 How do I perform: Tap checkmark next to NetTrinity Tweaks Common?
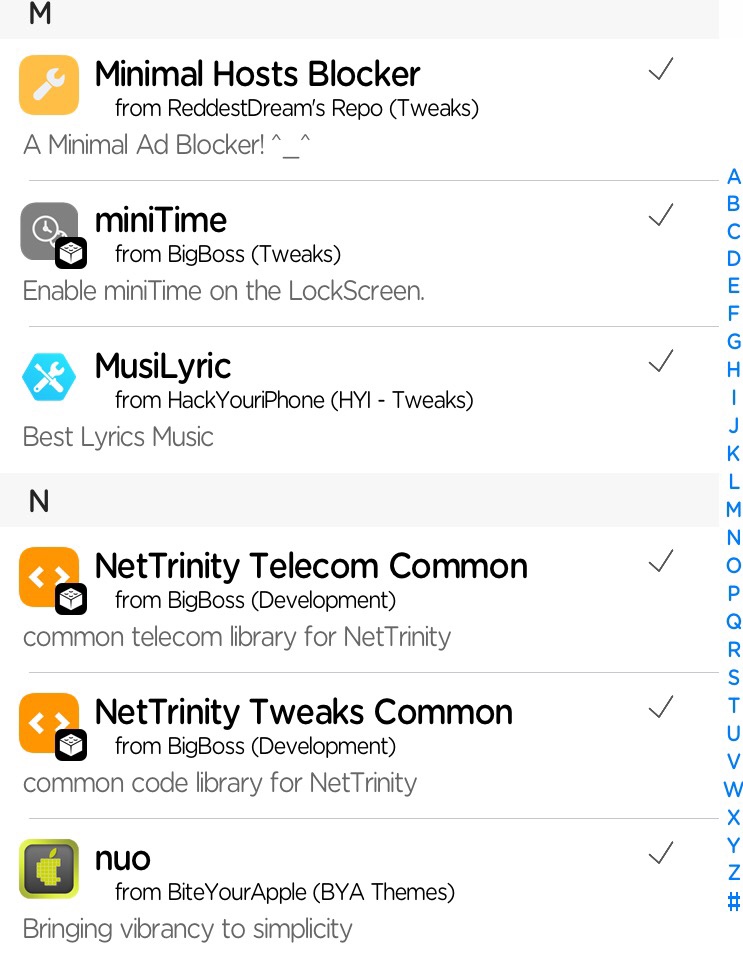click(661, 708)
